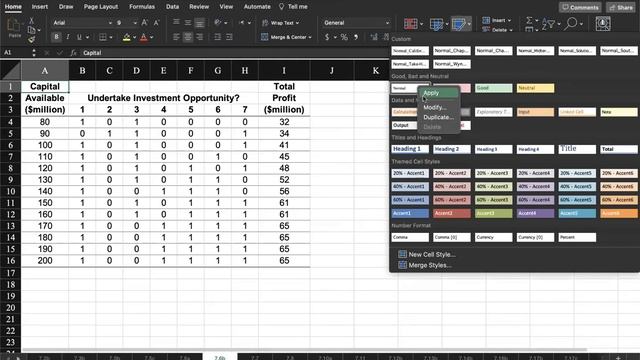
Task: Click the Borders icon
Action: [103, 37]
